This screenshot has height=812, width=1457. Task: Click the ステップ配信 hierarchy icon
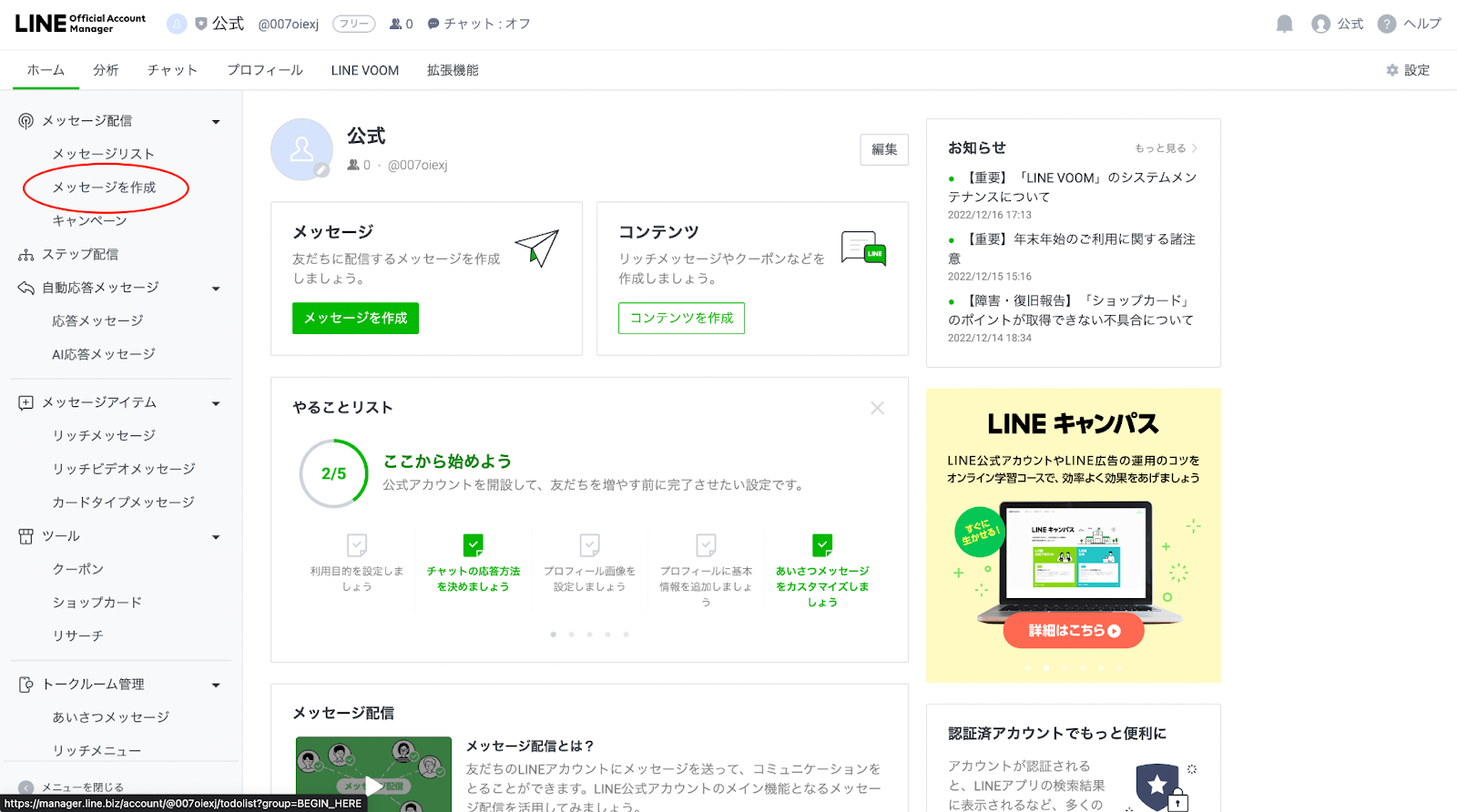pos(25,255)
